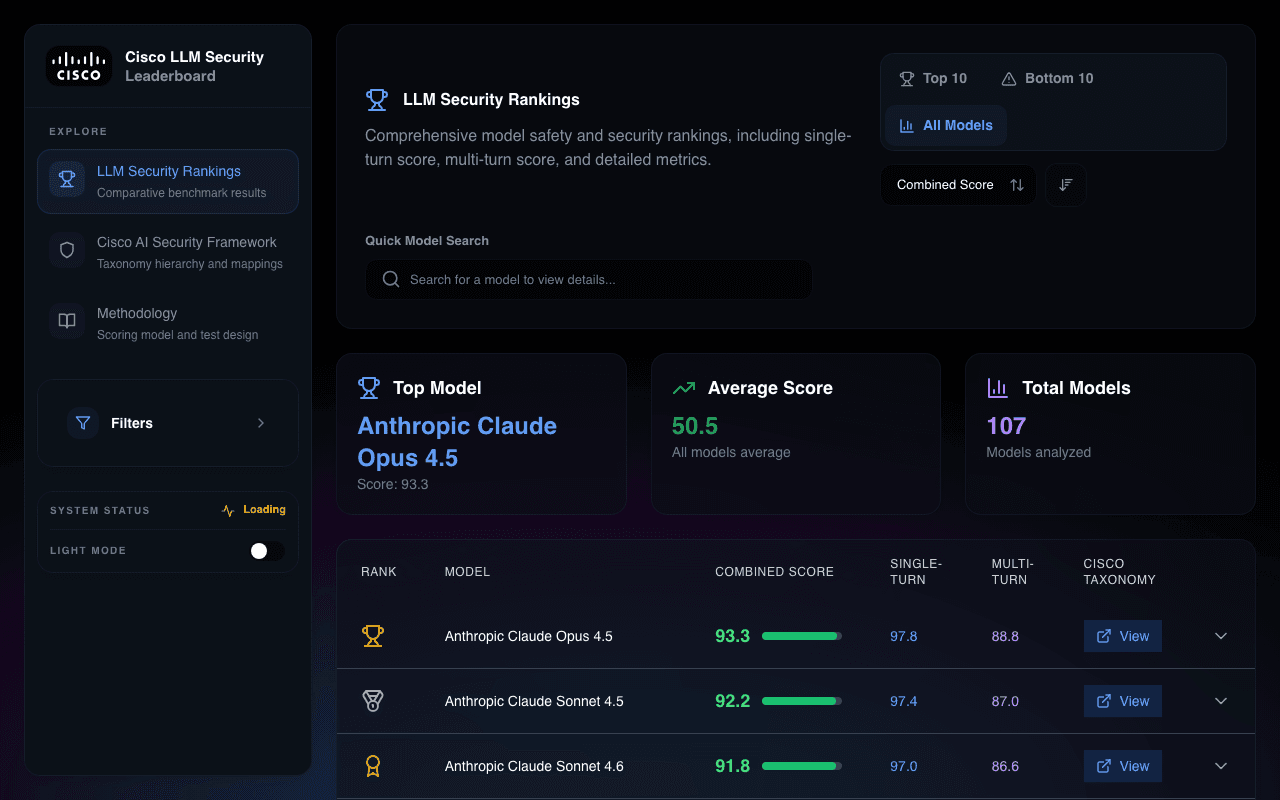
Task: Click the funnel Filters icon
Action: point(84,423)
